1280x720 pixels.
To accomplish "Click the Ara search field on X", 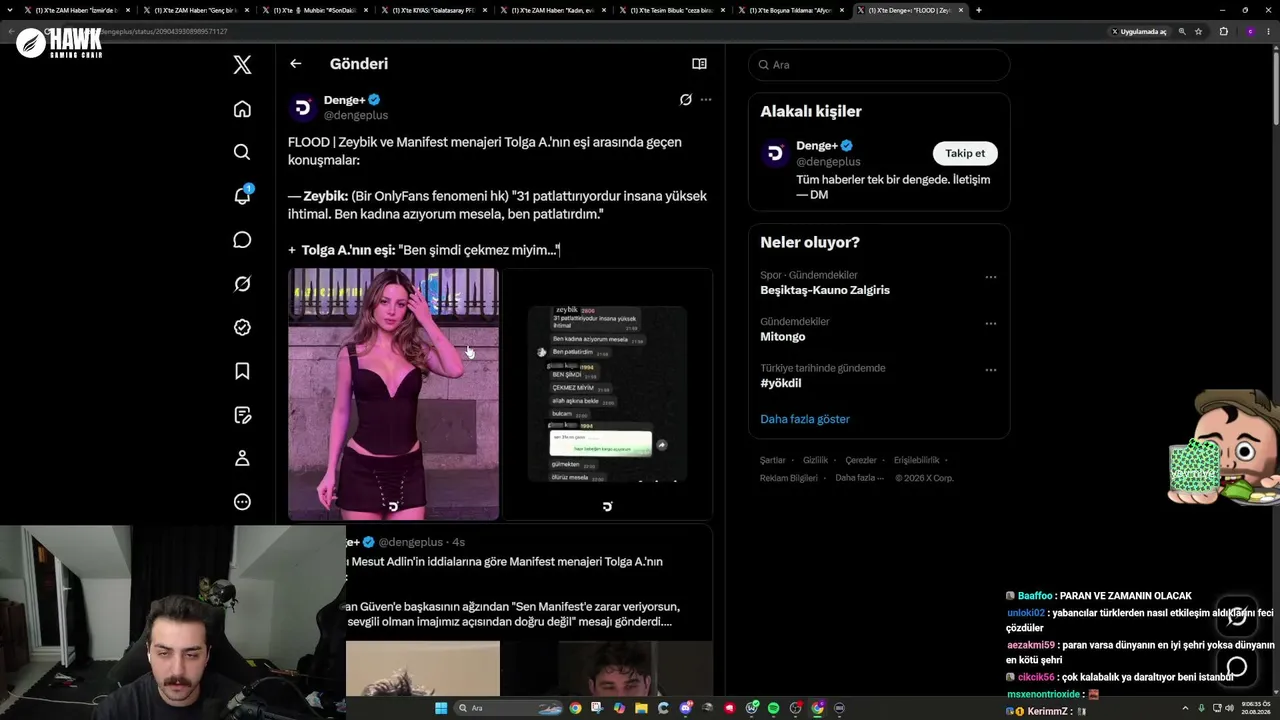I will tap(879, 65).
